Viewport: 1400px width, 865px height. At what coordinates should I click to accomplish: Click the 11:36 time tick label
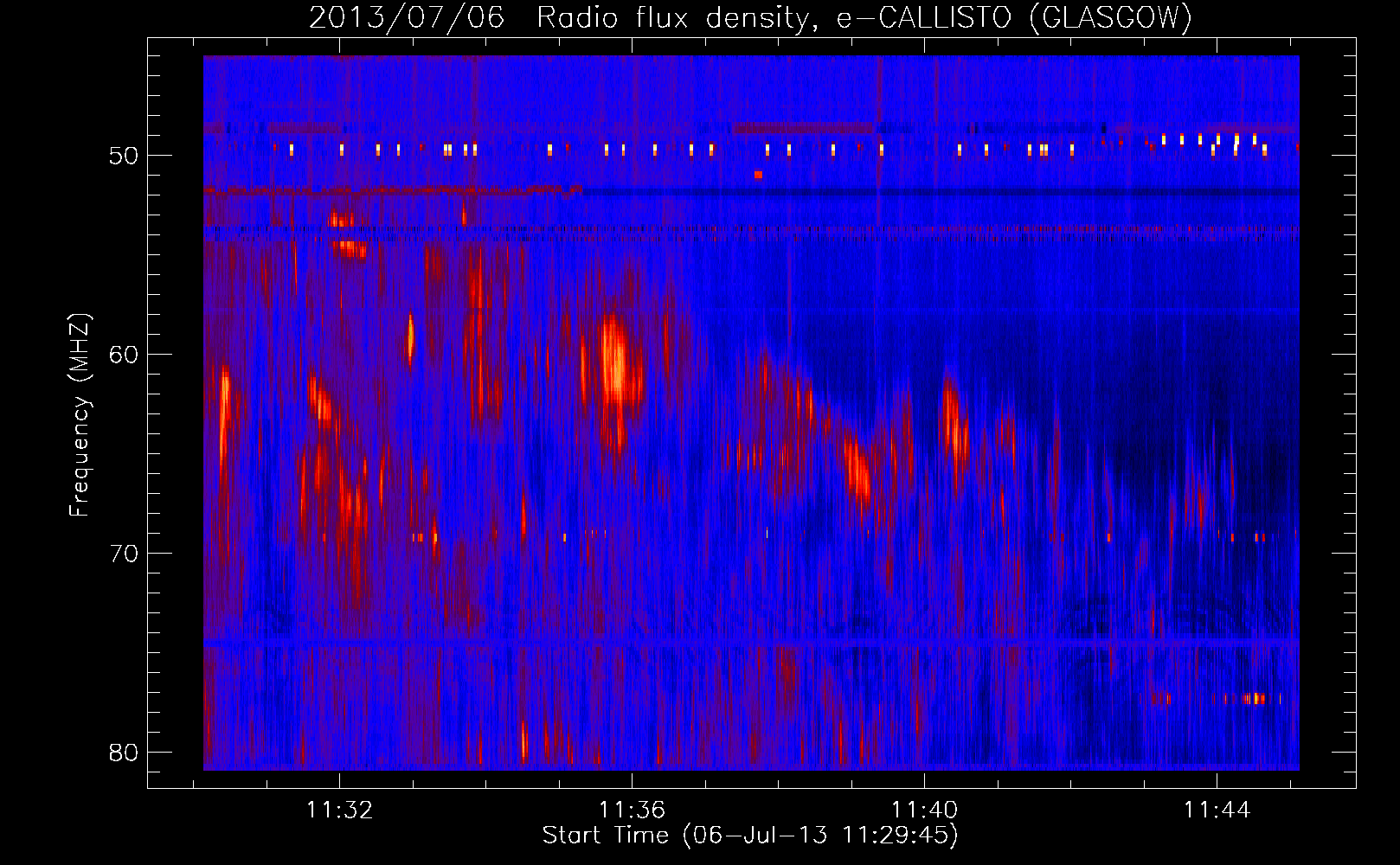[x=633, y=810]
